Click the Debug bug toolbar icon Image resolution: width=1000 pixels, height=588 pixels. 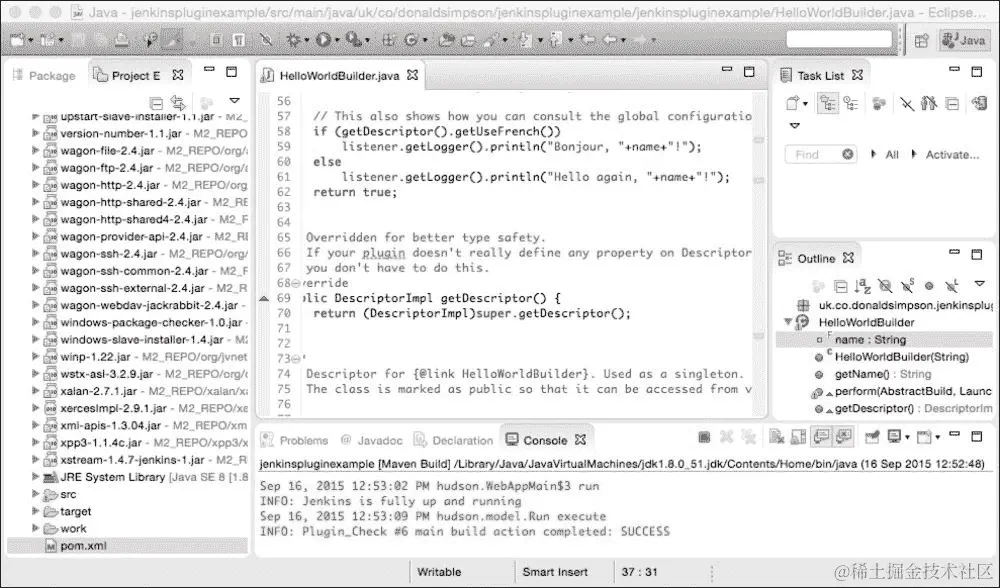pyautogui.click(x=293, y=40)
